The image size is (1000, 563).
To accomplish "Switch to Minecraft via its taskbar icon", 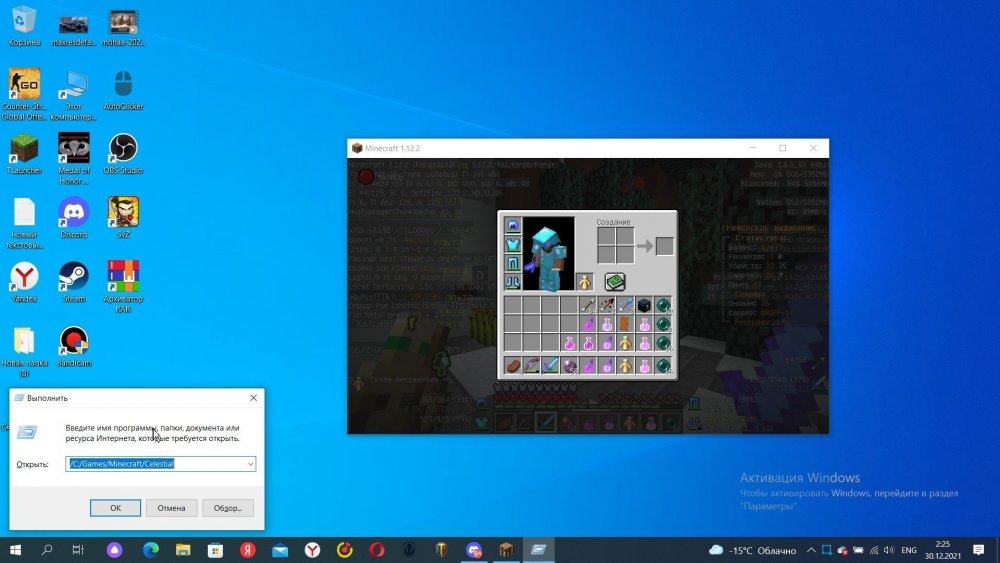I will (506, 550).
